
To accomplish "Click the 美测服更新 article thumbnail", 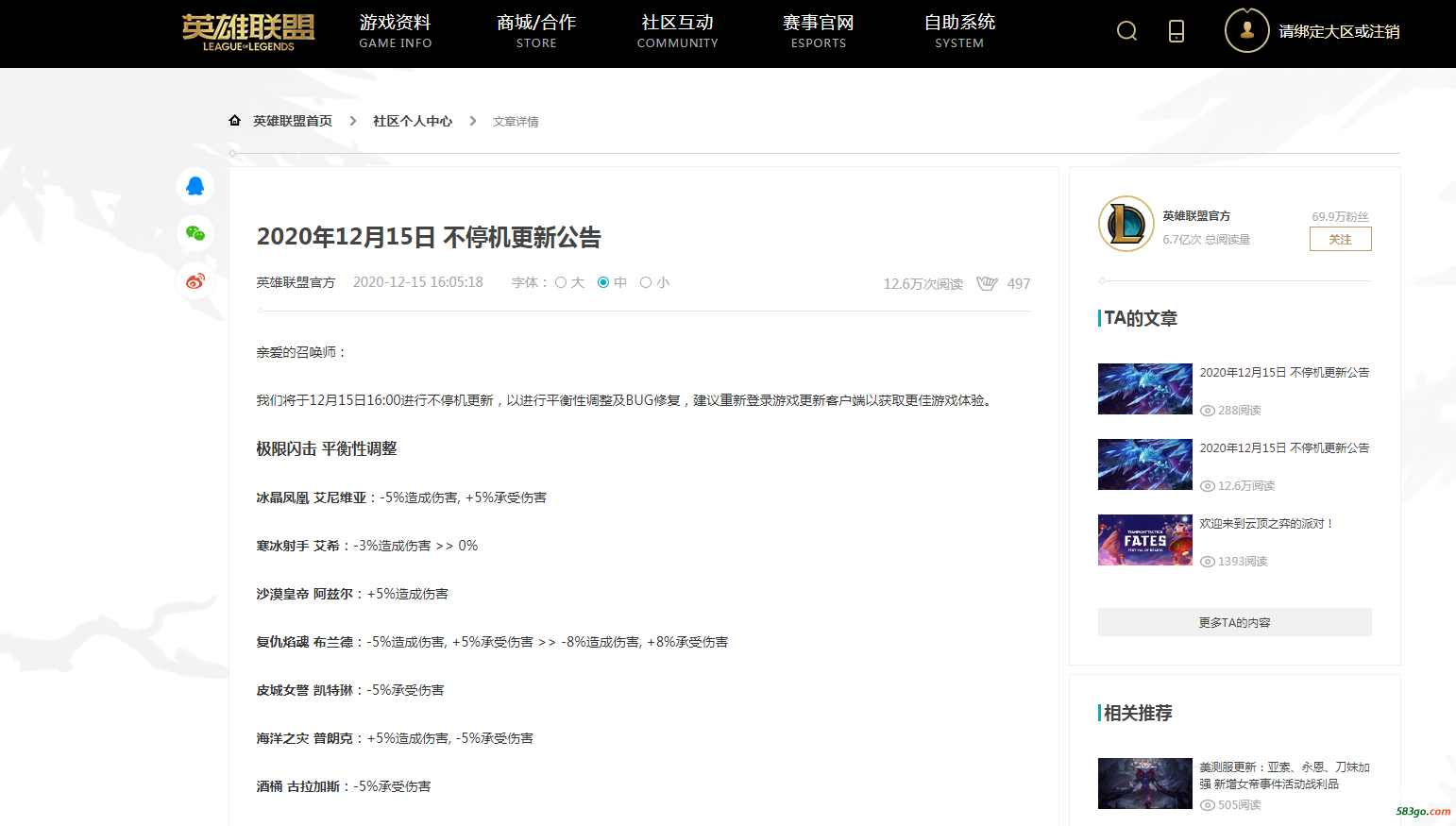I will (x=1145, y=784).
